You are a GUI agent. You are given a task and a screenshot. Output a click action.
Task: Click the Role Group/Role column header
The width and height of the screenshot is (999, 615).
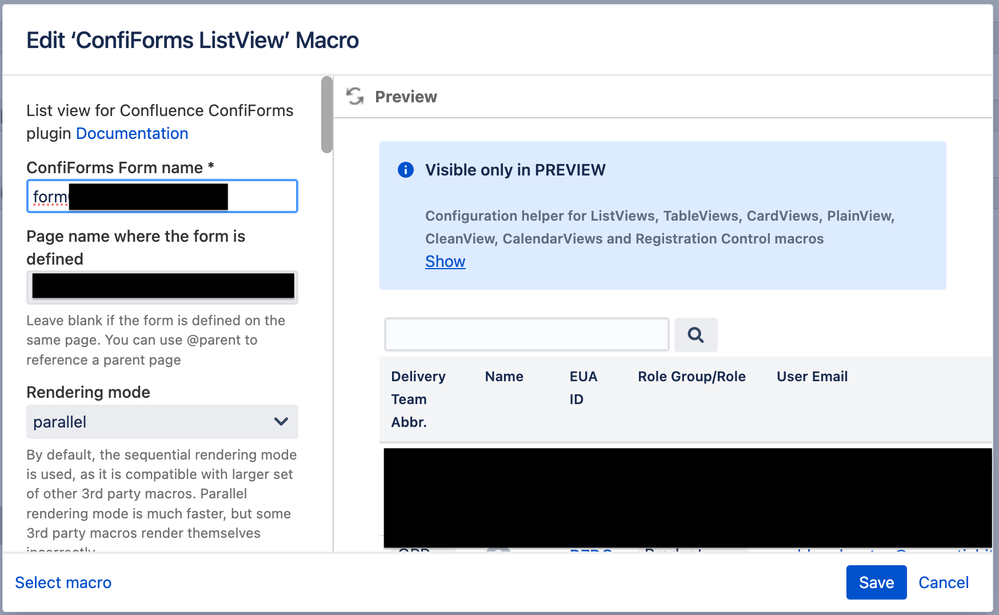click(691, 376)
